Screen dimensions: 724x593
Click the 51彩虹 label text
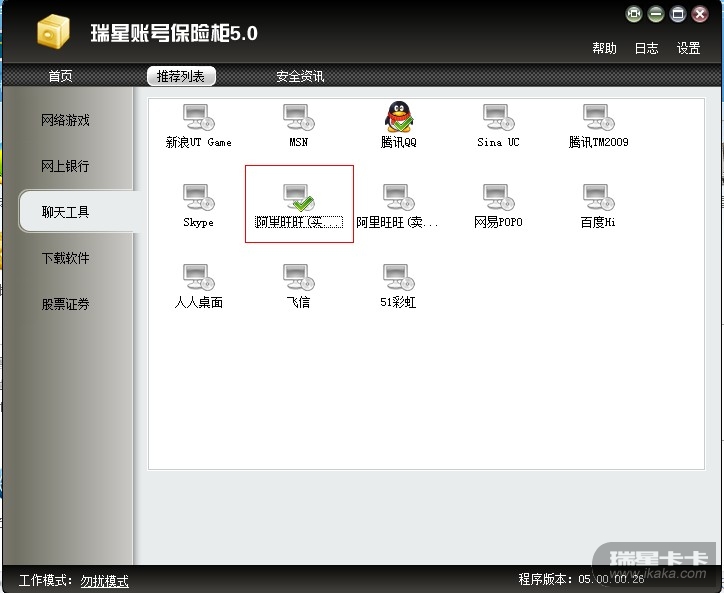point(398,303)
